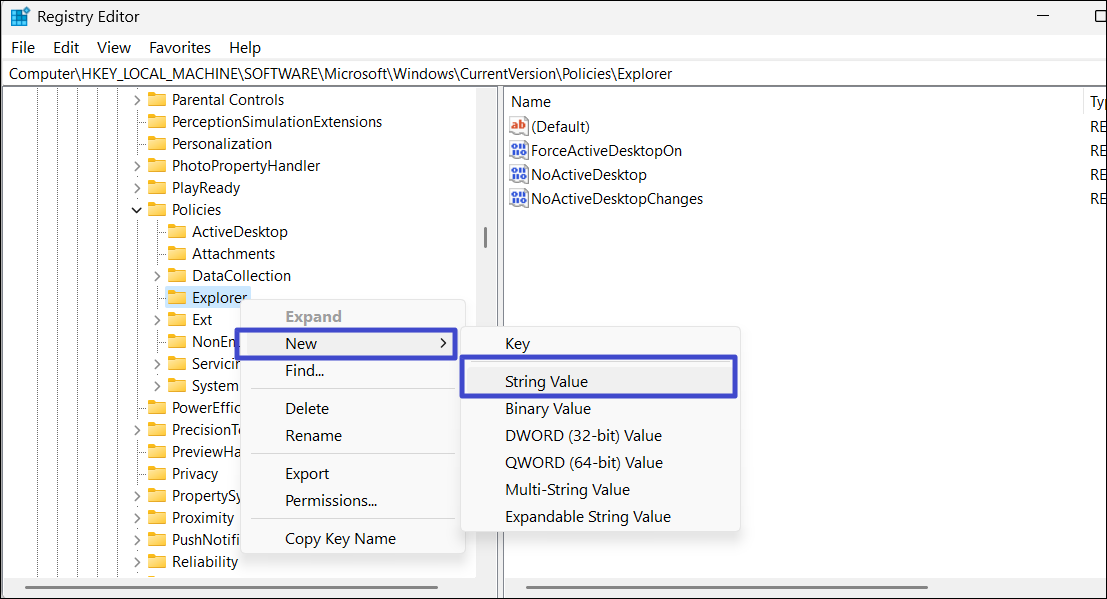This screenshot has height=599, width=1107.
Task: Click the Attachments folder icon
Action: click(176, 254)
